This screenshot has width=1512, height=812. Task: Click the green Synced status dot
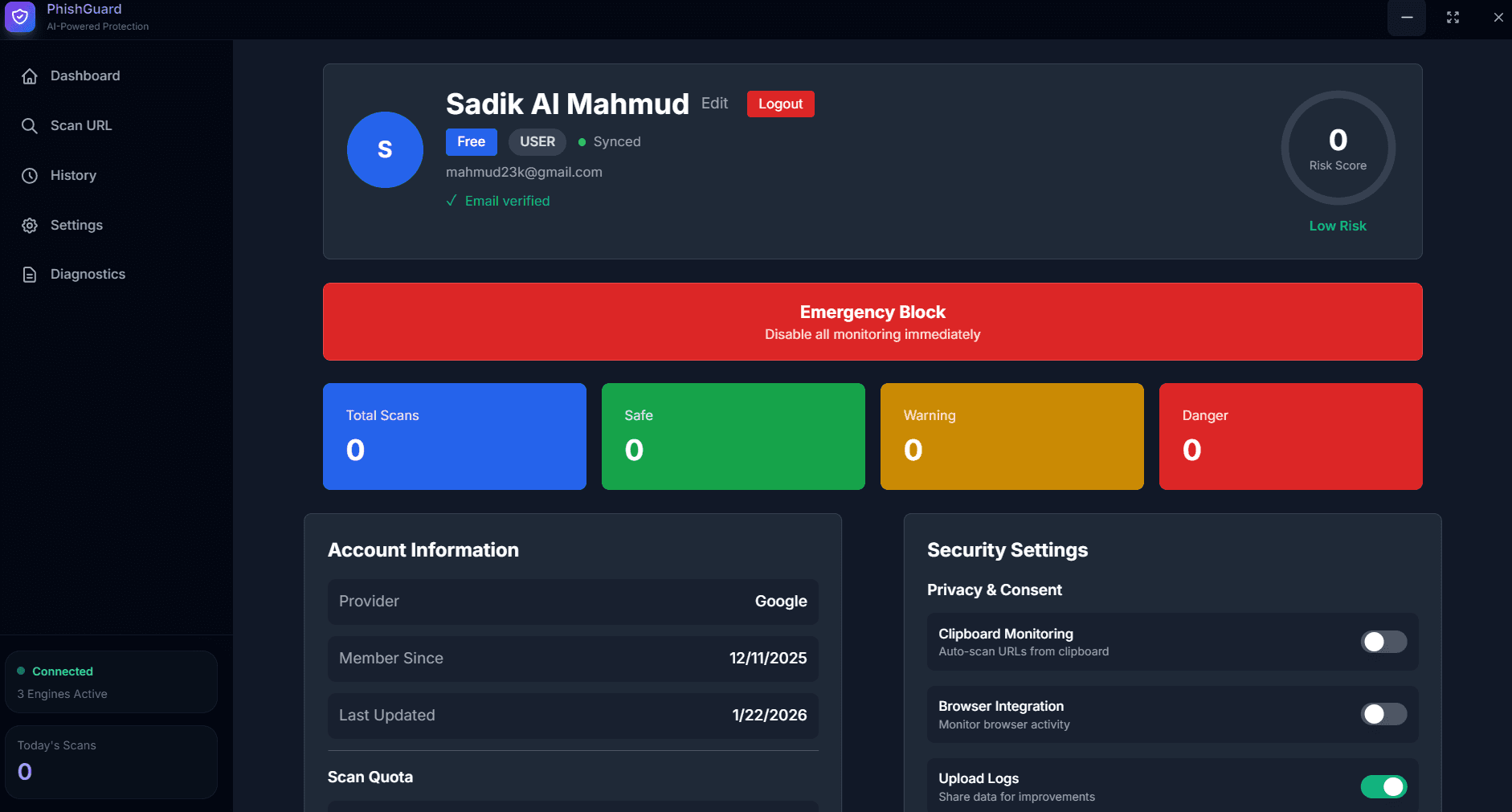[x=582, y=141]
